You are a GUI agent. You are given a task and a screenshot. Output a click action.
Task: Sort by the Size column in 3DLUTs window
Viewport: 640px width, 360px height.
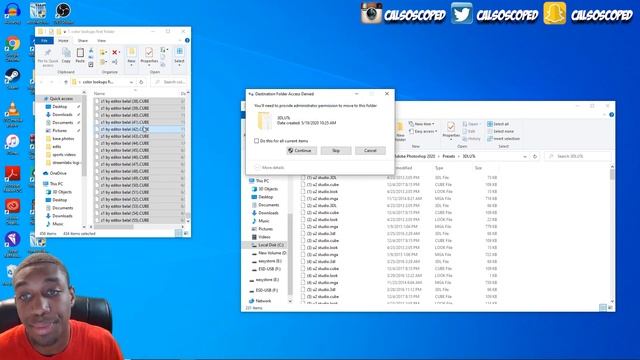point(478,168)
